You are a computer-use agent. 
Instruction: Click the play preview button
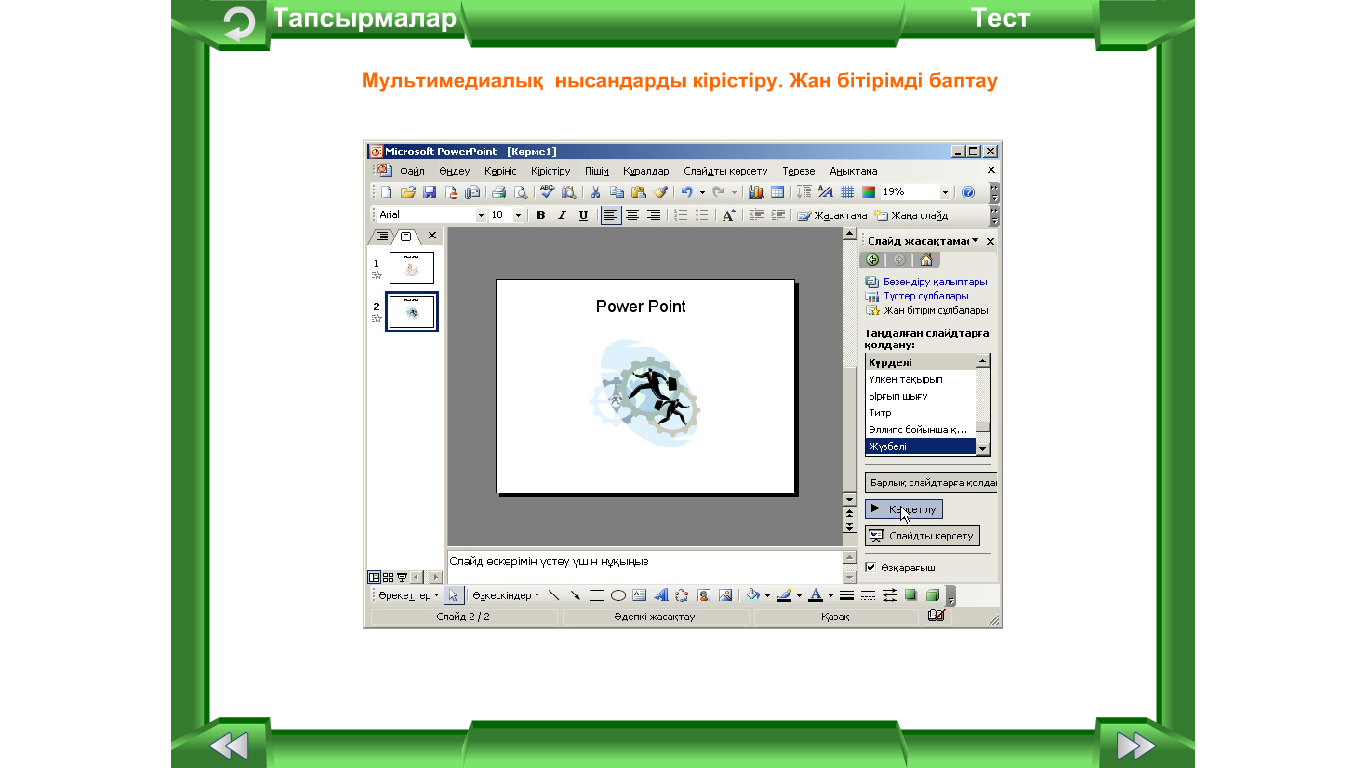pos(904,509)
